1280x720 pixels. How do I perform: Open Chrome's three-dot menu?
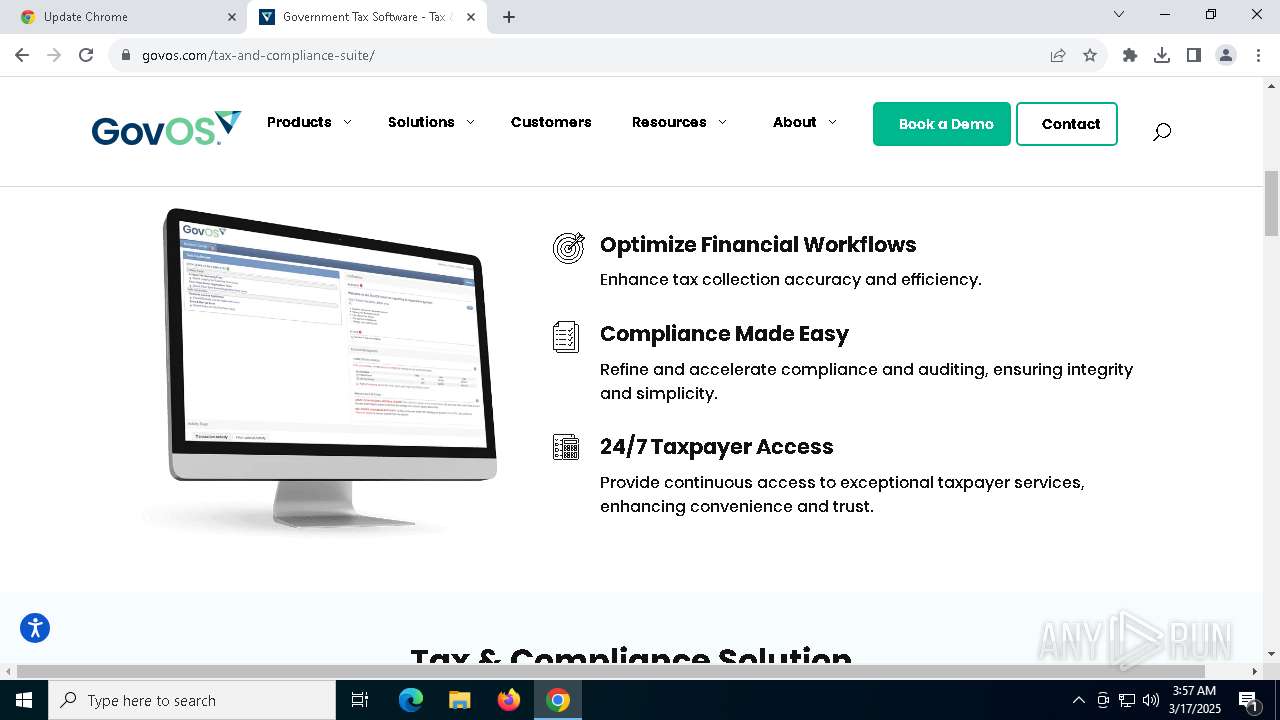pyautogui.click(x=1257, y=55)
